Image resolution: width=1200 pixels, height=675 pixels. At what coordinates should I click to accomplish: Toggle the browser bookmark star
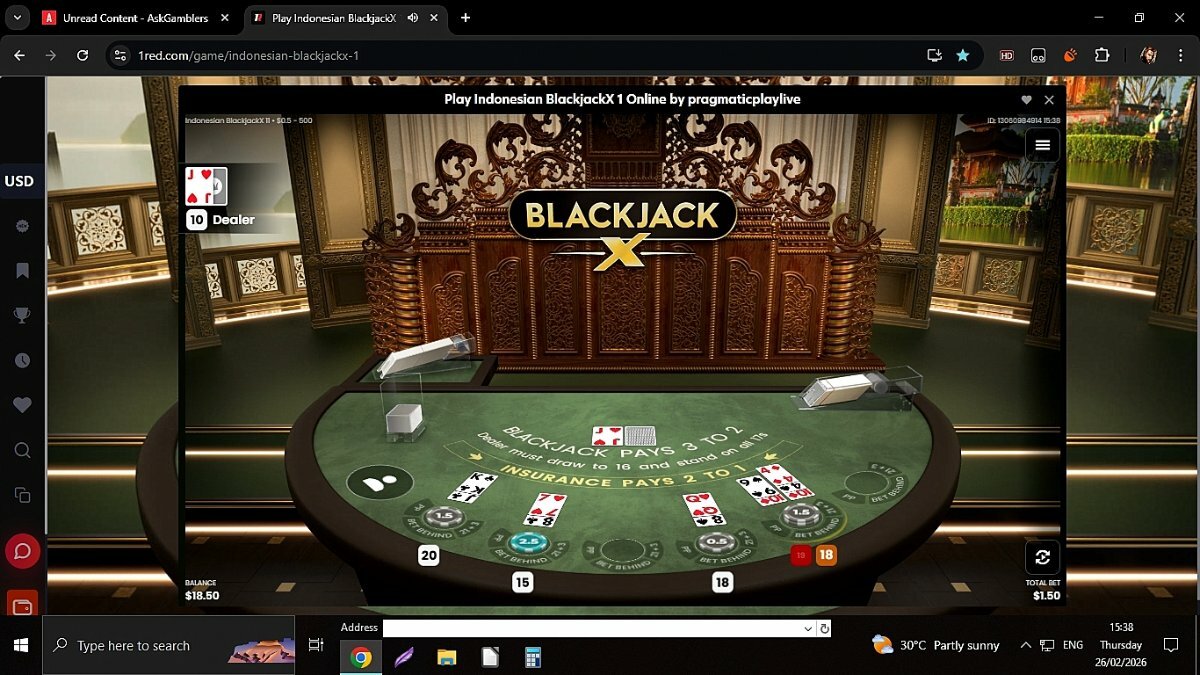click(963, 55)
